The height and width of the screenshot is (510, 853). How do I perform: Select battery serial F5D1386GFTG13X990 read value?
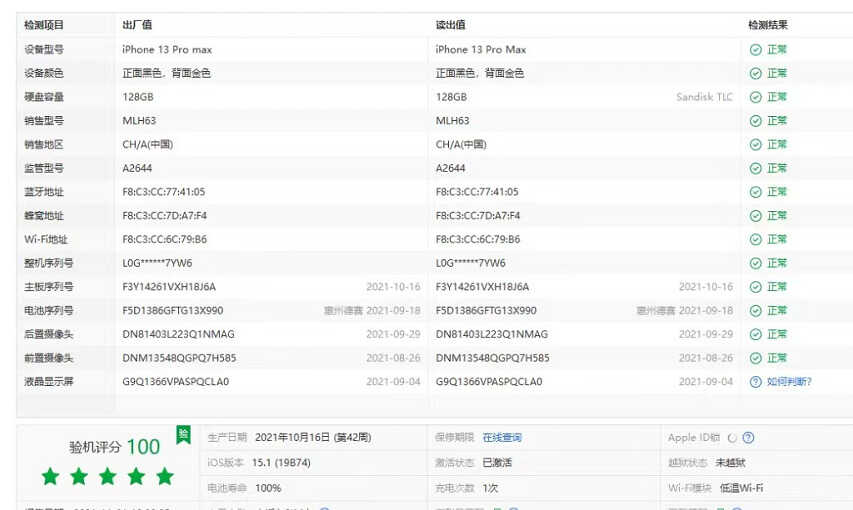pos(486,311)
